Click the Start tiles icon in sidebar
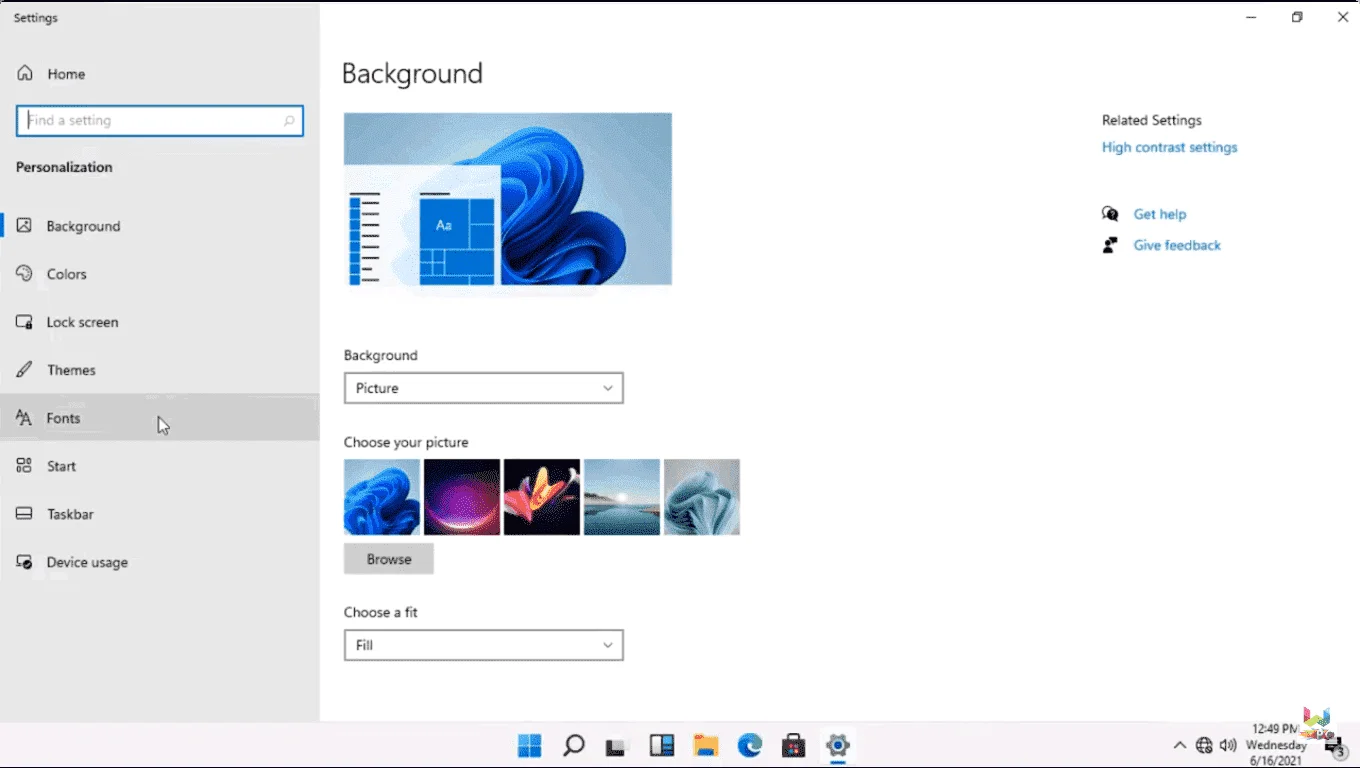 [x=25, y=466]
